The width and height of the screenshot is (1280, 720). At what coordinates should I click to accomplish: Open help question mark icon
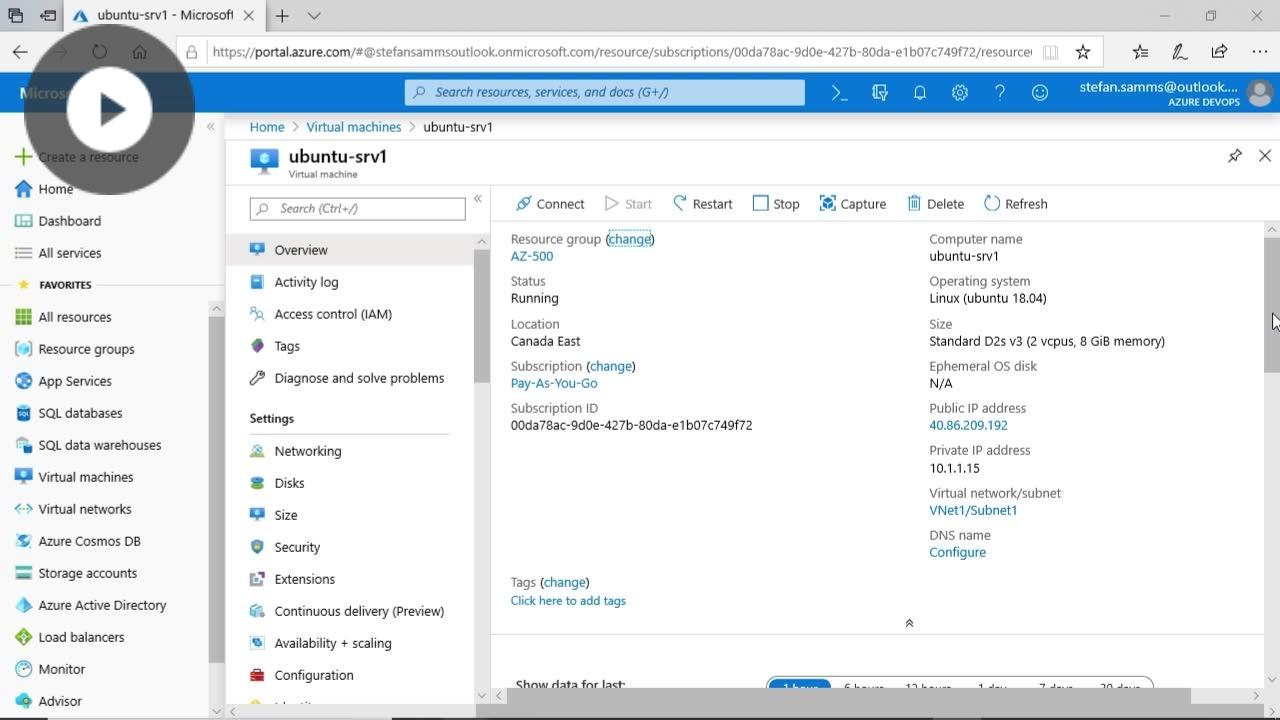(x=1000, y=92)
